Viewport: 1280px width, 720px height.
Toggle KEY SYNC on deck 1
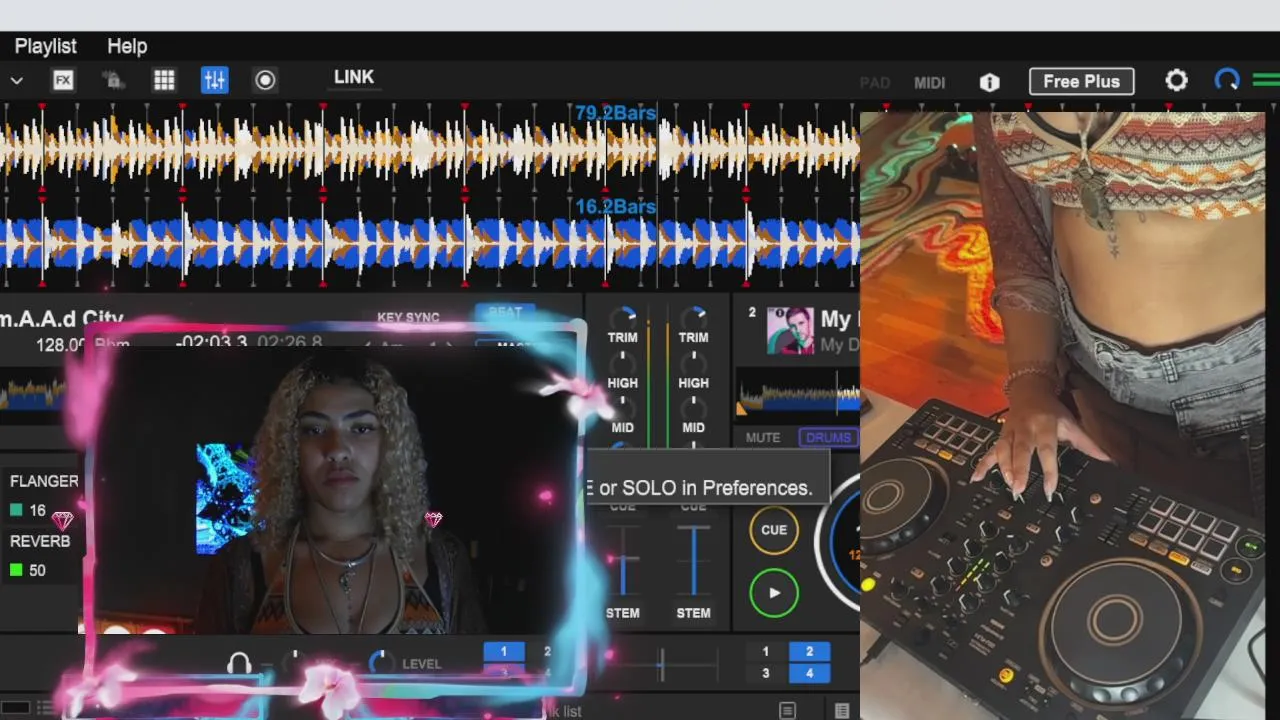(408, 317)
